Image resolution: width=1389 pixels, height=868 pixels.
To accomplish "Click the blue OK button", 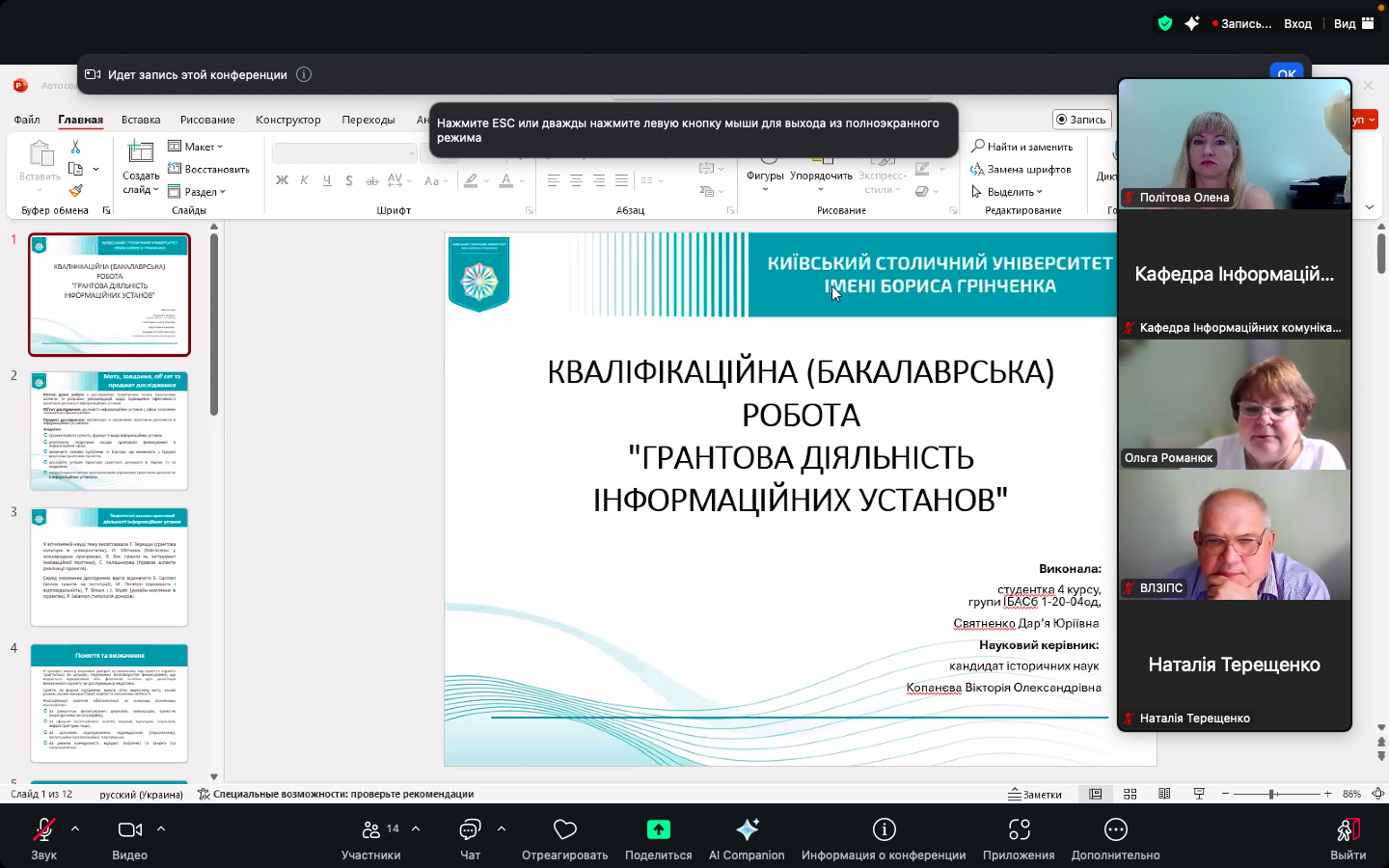I will (x=1286, y=73).
